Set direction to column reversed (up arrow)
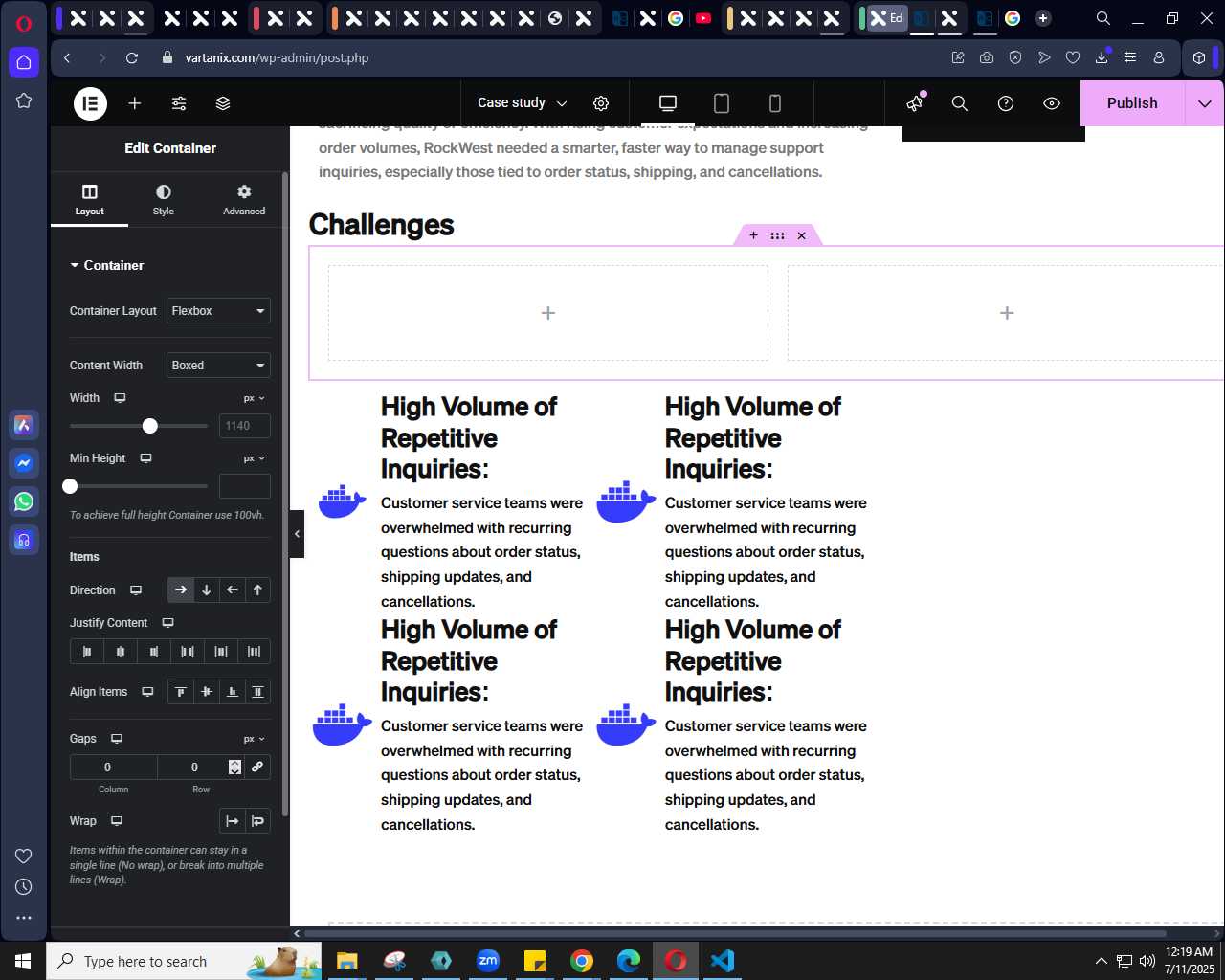 [257, 590]
